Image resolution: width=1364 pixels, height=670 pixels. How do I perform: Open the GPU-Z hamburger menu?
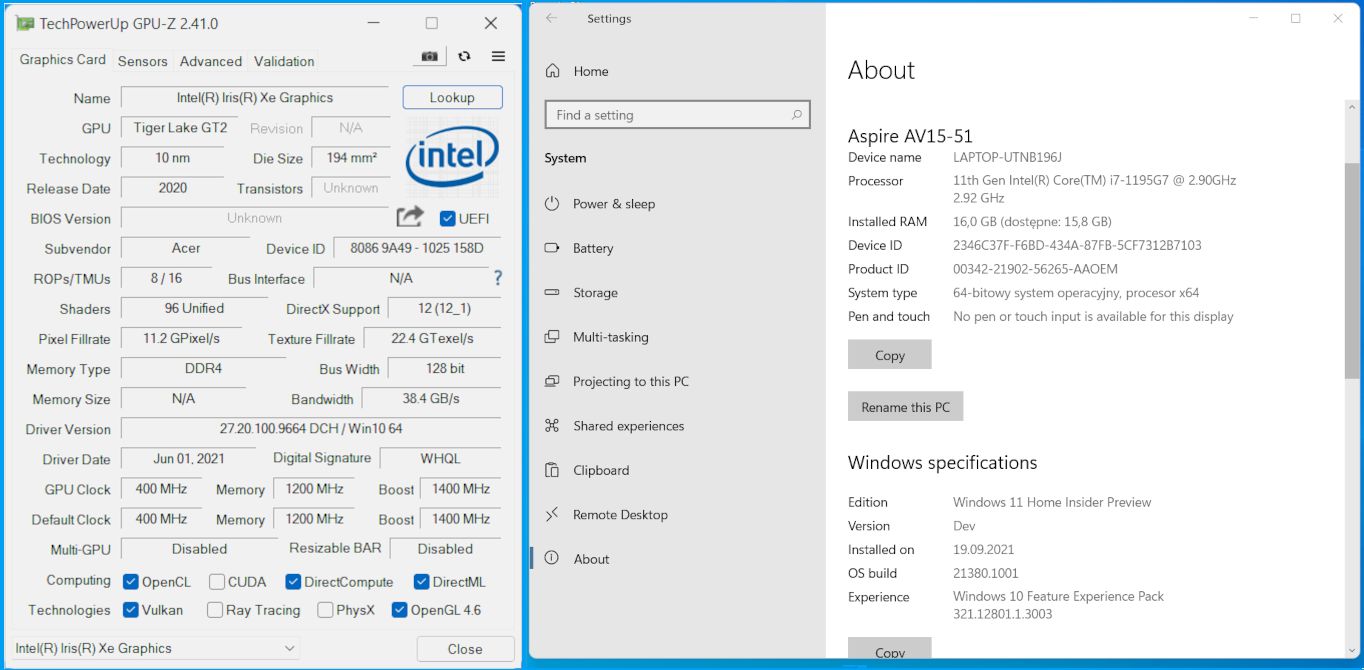pyautogui.click(x=498, y=56)
